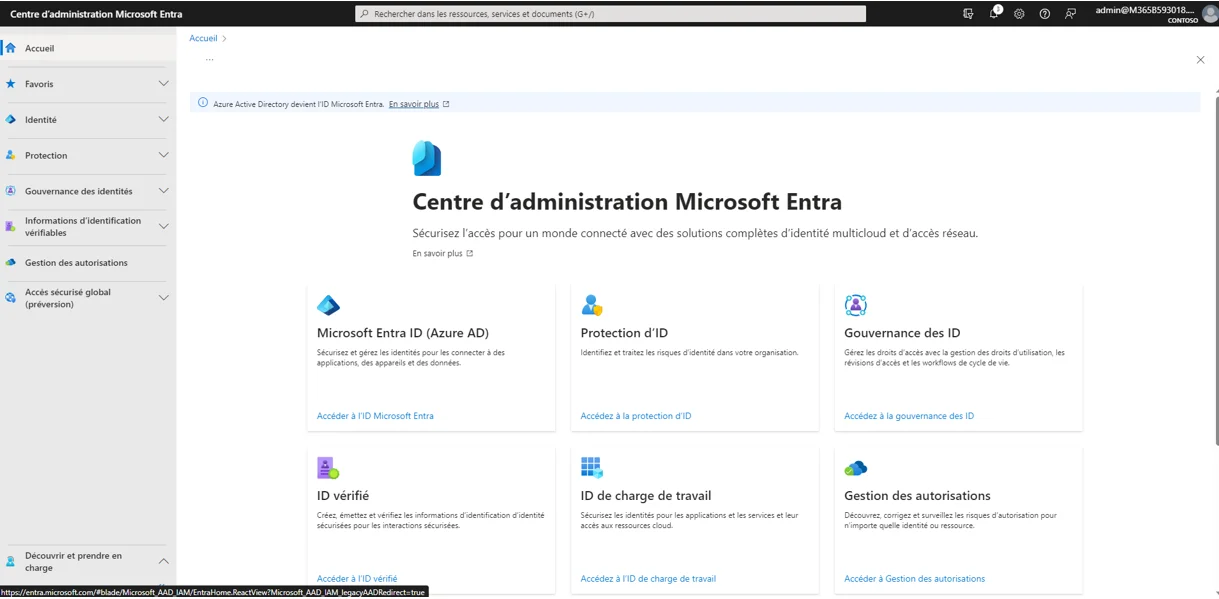
Task: Click the Gouvernance des ID card icon
Action: [x=855, y=305]
